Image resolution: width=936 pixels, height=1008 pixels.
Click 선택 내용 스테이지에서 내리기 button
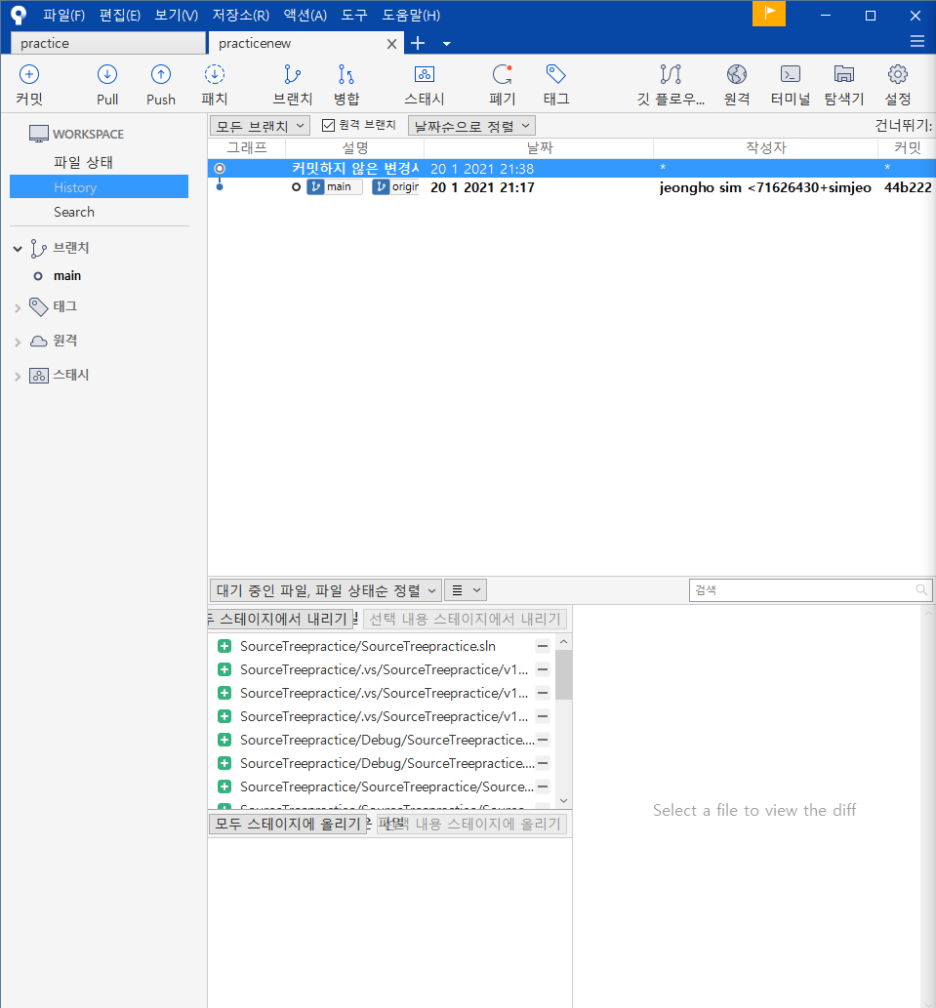465,619
